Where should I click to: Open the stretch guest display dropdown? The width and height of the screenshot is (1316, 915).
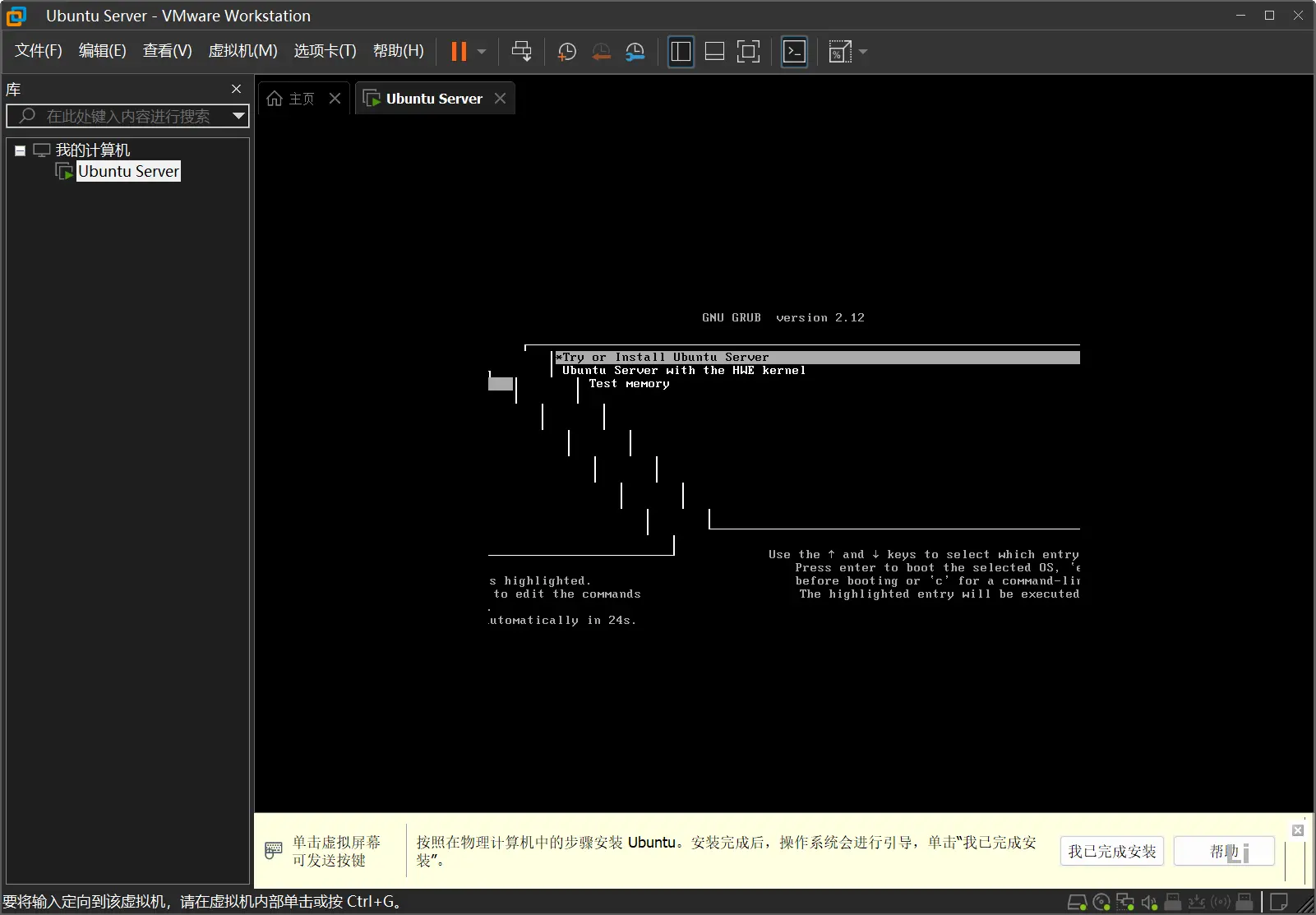click(863, 52)
